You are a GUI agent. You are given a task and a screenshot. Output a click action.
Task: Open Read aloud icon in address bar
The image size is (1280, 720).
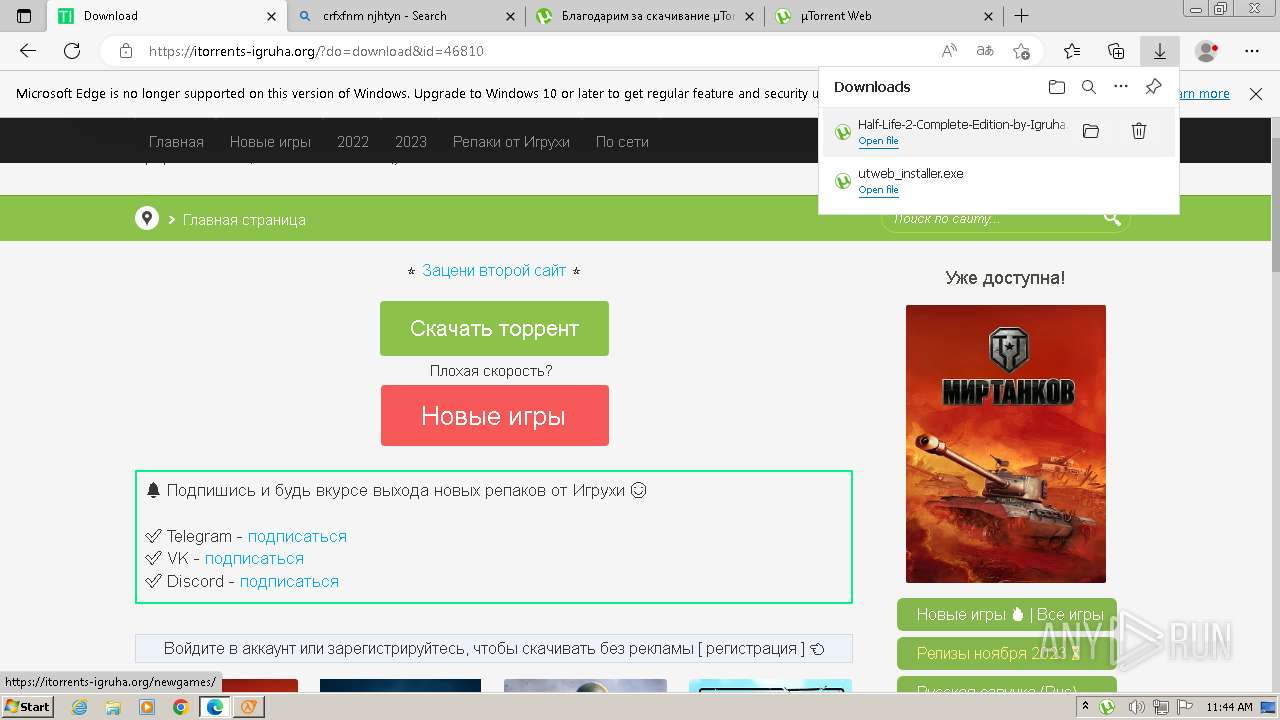pyautogui.click(x=949, y=51)
